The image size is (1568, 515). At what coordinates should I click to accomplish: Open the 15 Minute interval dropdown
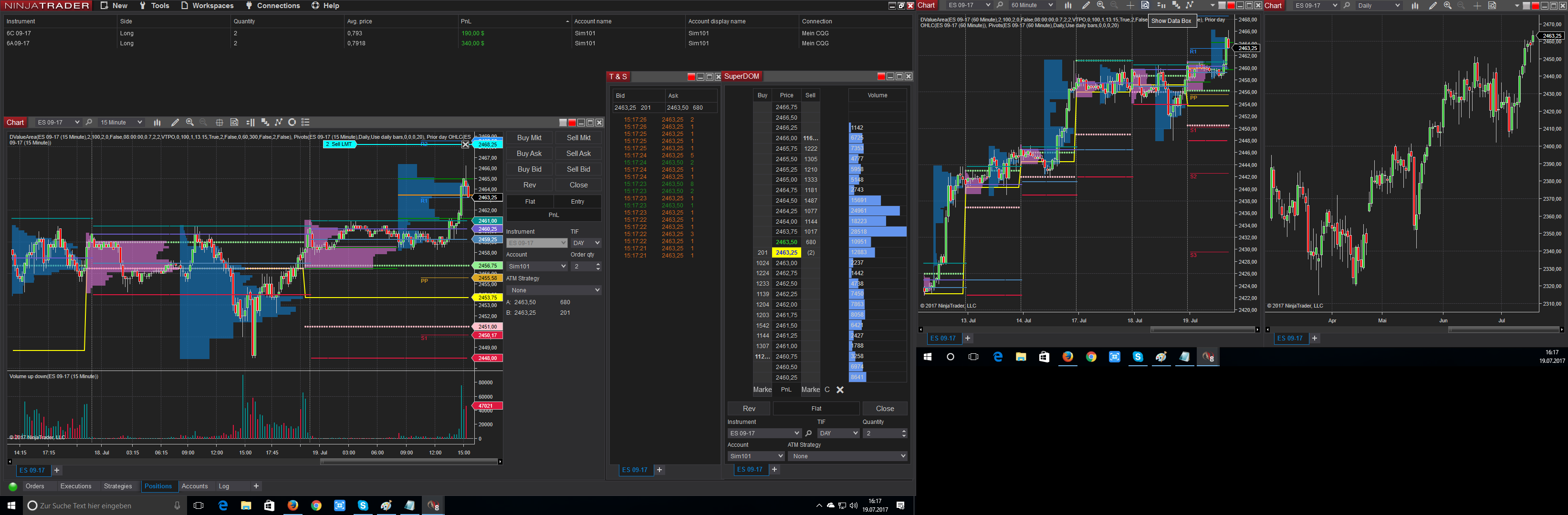[121, 122]
